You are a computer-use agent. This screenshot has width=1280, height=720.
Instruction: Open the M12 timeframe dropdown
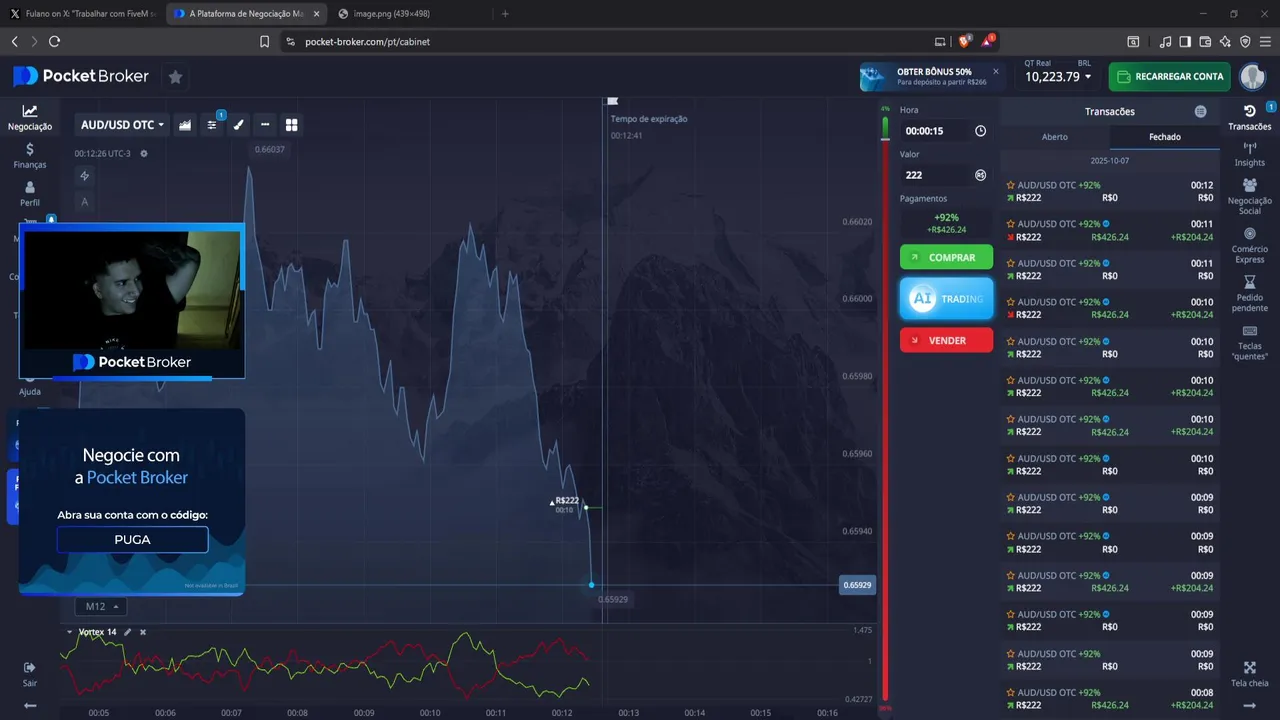click(x=101, y=607)
